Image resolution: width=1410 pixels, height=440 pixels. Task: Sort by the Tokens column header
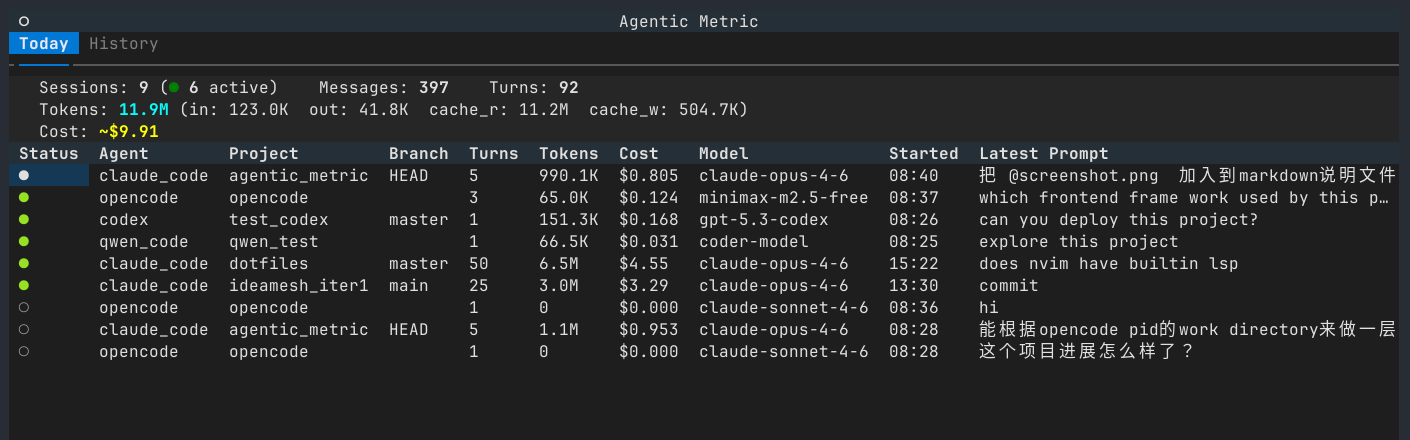569,153
